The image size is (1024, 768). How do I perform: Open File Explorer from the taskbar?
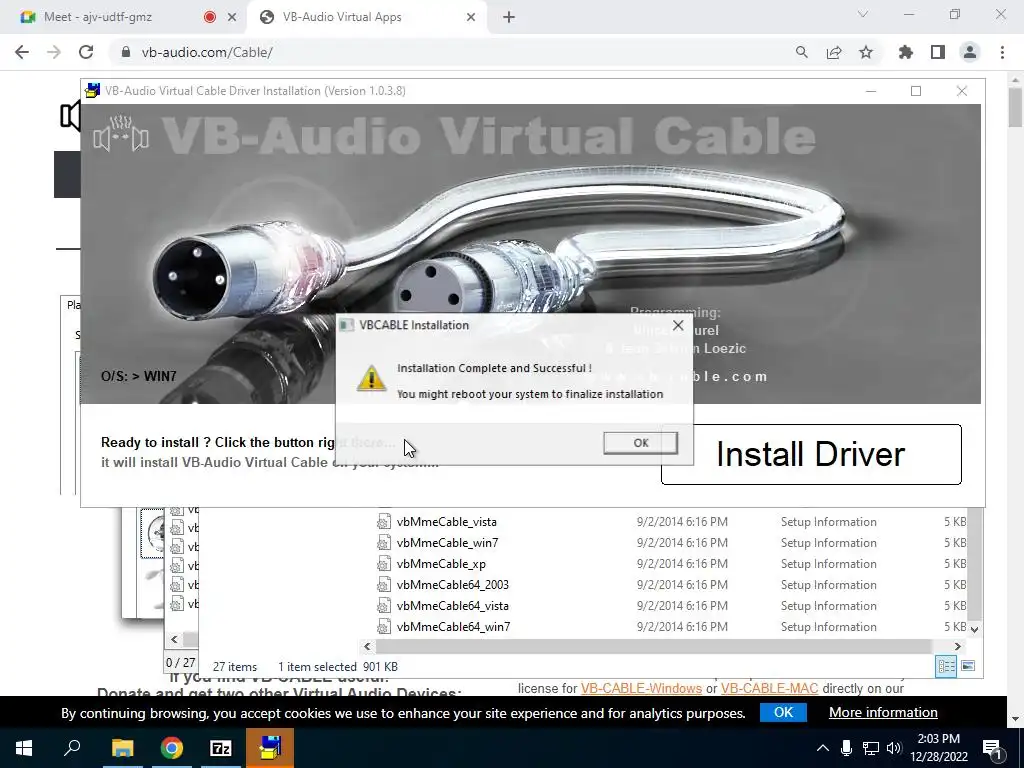click(122, 748)
